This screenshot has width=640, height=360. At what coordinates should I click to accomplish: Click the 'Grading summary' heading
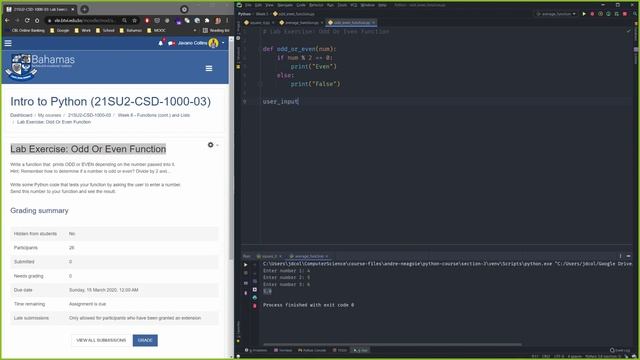[x=39, y=211]
